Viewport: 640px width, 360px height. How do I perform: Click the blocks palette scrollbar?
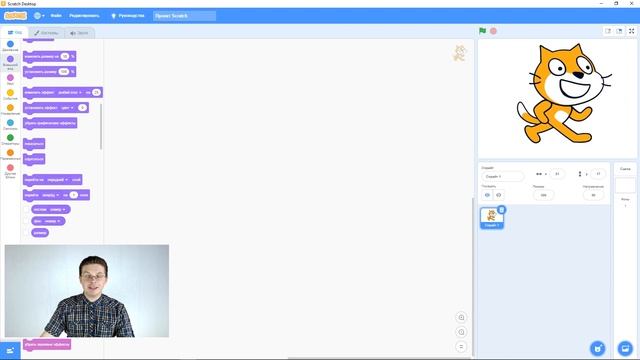pyautogui.click(x=101, y=127)
